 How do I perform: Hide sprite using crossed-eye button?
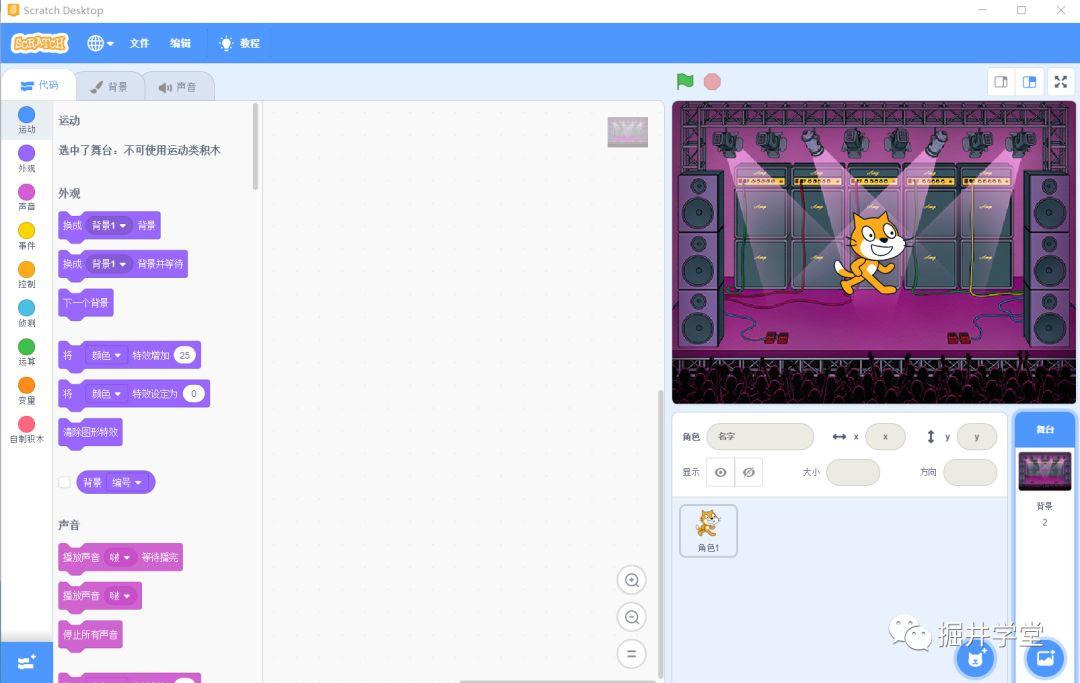click(749, 472)
